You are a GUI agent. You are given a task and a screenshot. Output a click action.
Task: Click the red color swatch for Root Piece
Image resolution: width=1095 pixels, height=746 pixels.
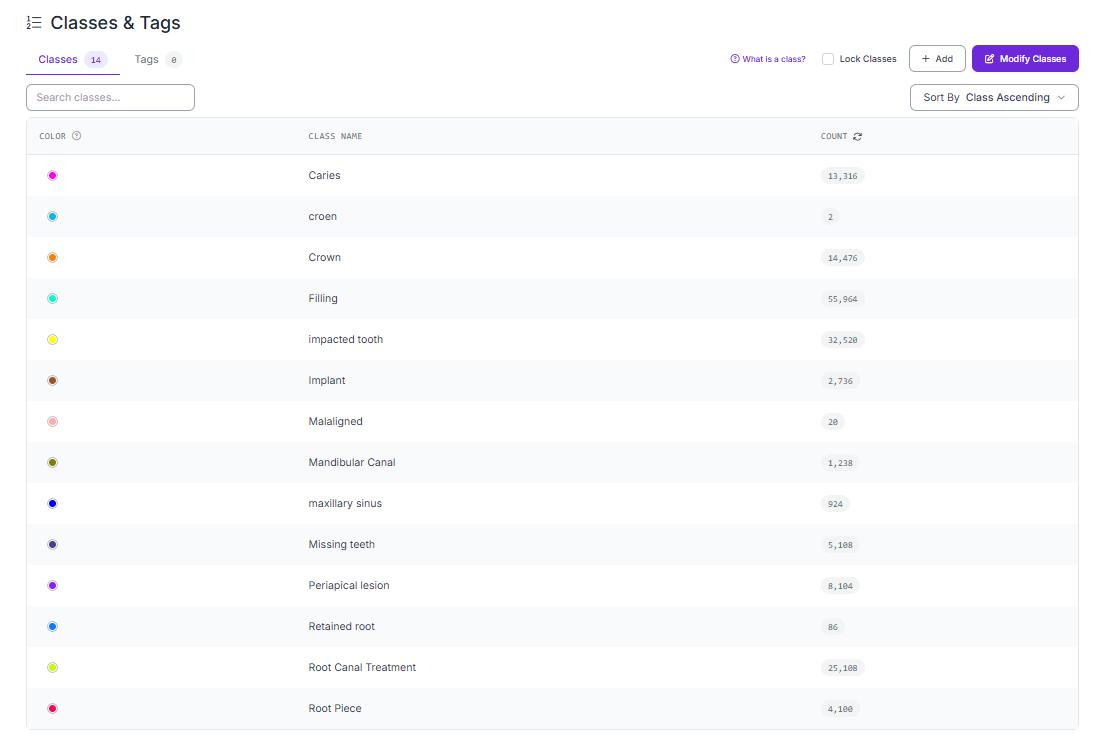coord(52,708)
